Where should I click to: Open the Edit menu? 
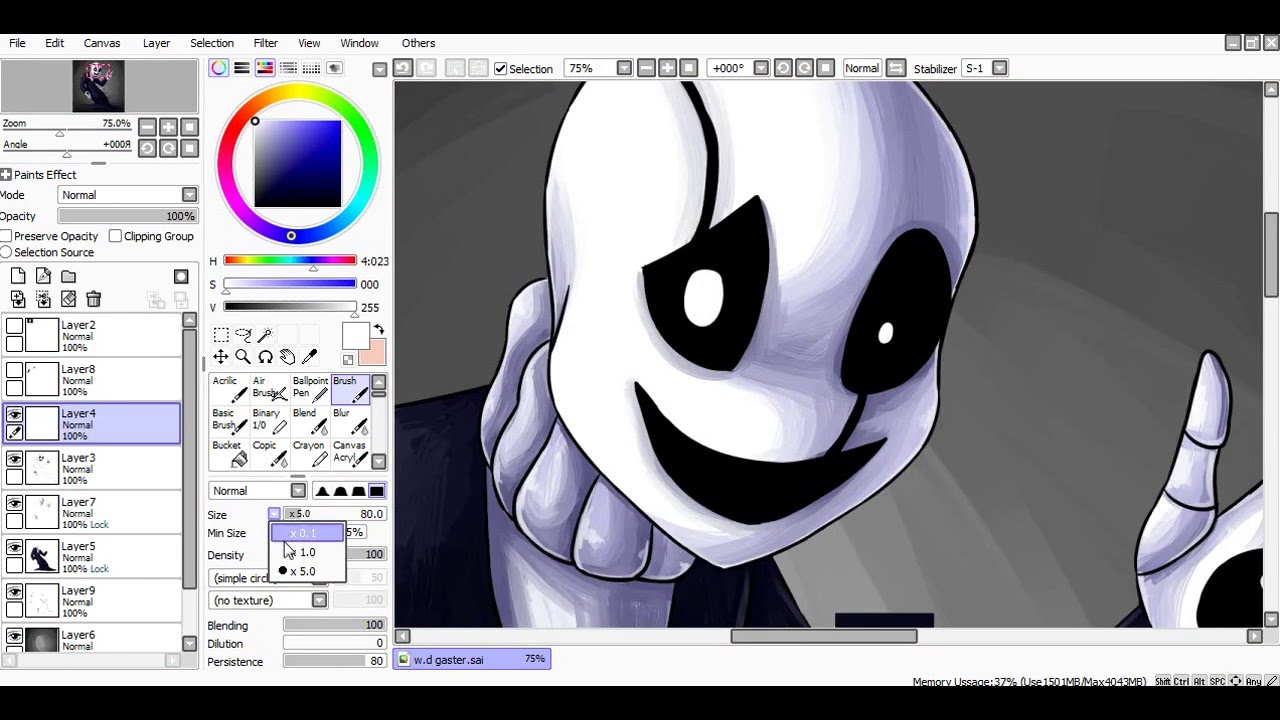(x=54, y=43)
